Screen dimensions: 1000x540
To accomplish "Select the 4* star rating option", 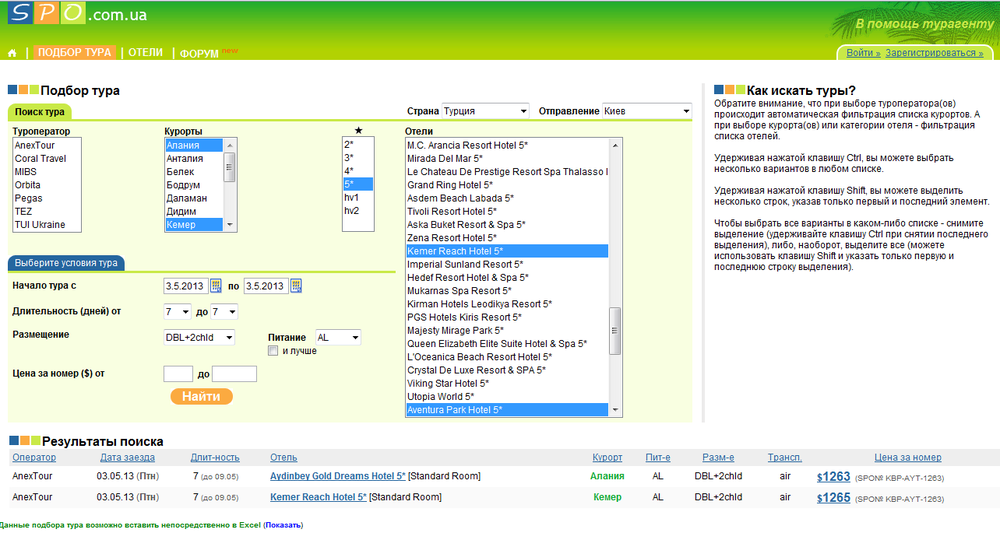I will (x=350, y=171).
